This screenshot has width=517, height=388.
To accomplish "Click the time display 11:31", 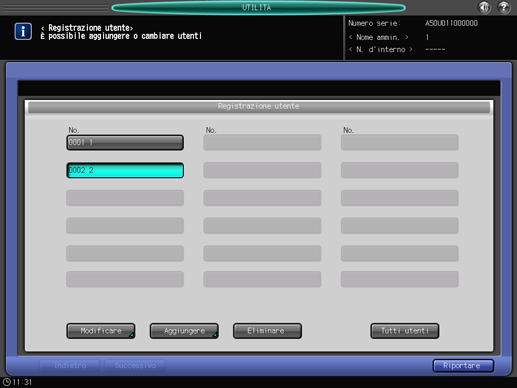I will click(x=22, y=382).
